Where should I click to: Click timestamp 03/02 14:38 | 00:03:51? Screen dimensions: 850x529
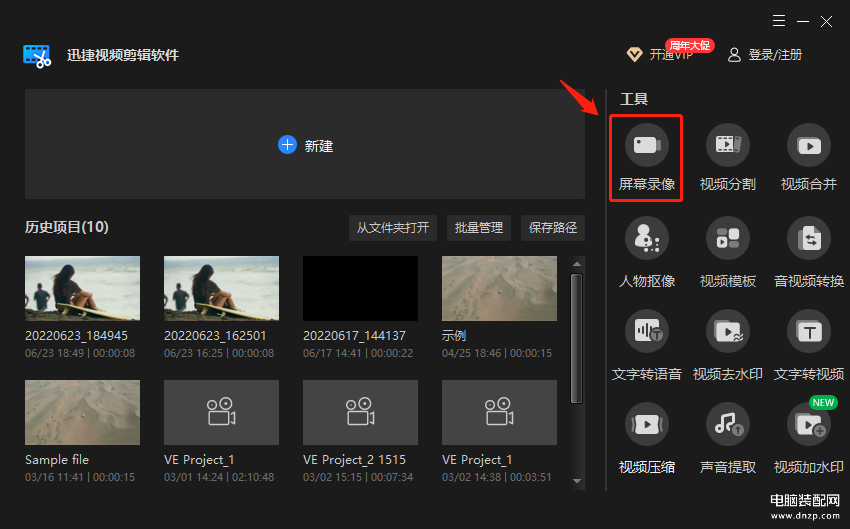point(497,478)
